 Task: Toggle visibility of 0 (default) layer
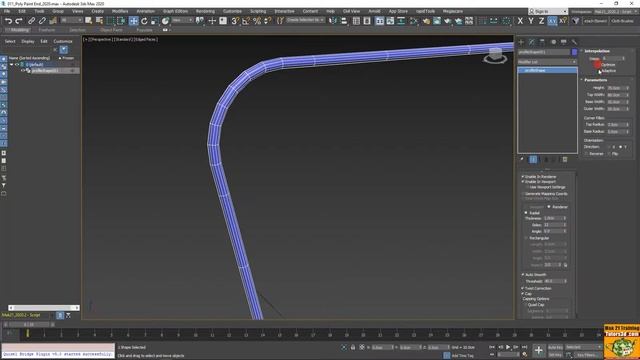pos(17,64)
